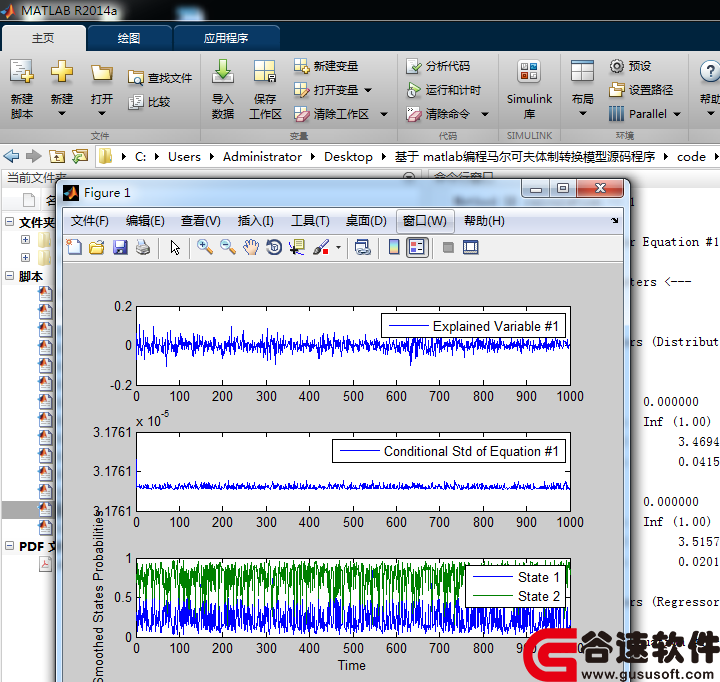Select the Edit Plot arrow tool
Image resolution: width=720 pixels, height=682 pixels.
point(175,248)
